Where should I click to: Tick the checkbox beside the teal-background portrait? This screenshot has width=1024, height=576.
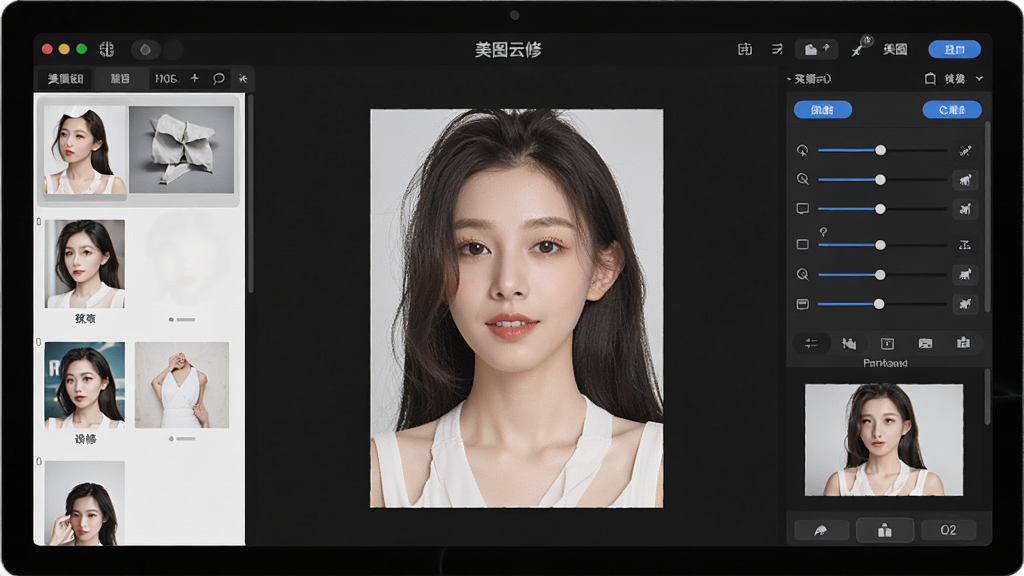coord(39,342)
